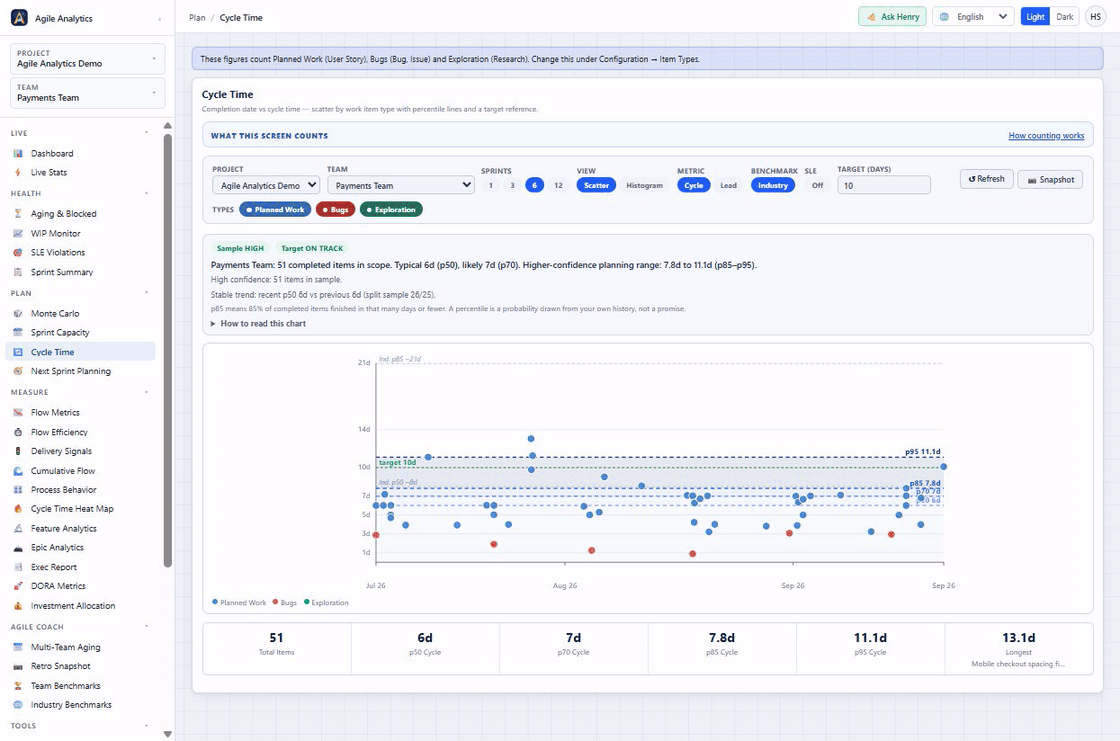Viewport: 1120px width, 741px height.
Task: Click the Investment Allocation money bag icon
Action: click(18, 606)
